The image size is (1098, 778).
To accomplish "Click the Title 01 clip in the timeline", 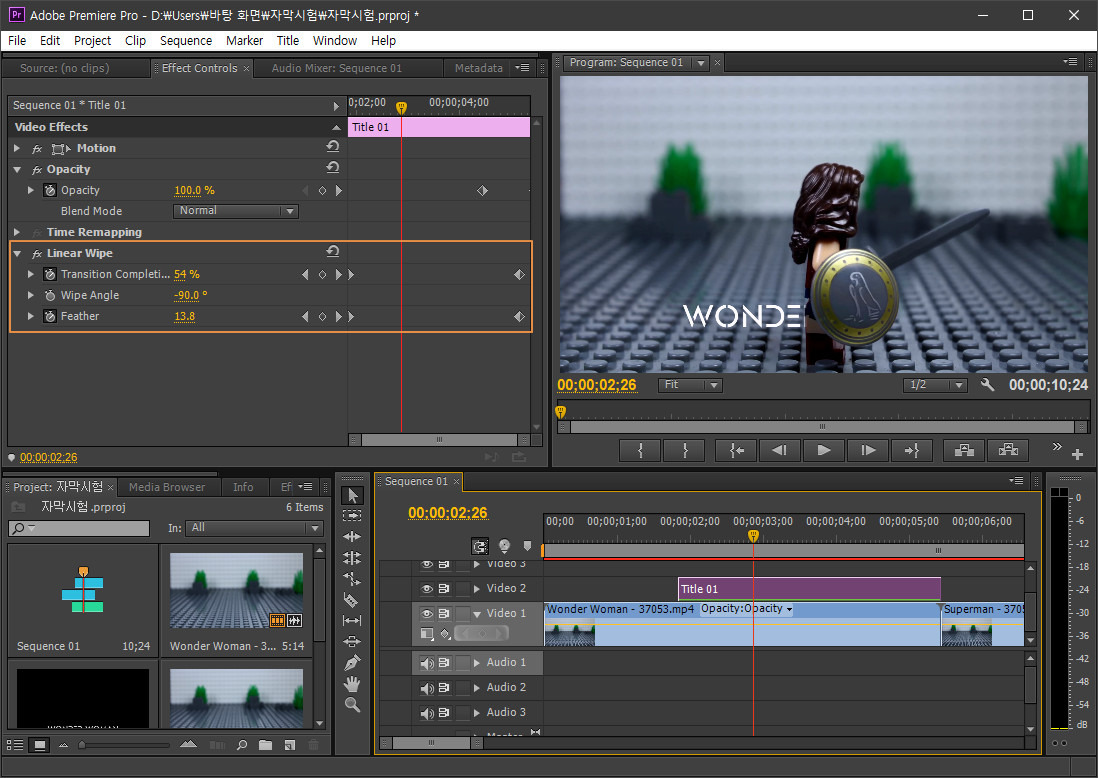I will 809,589.
